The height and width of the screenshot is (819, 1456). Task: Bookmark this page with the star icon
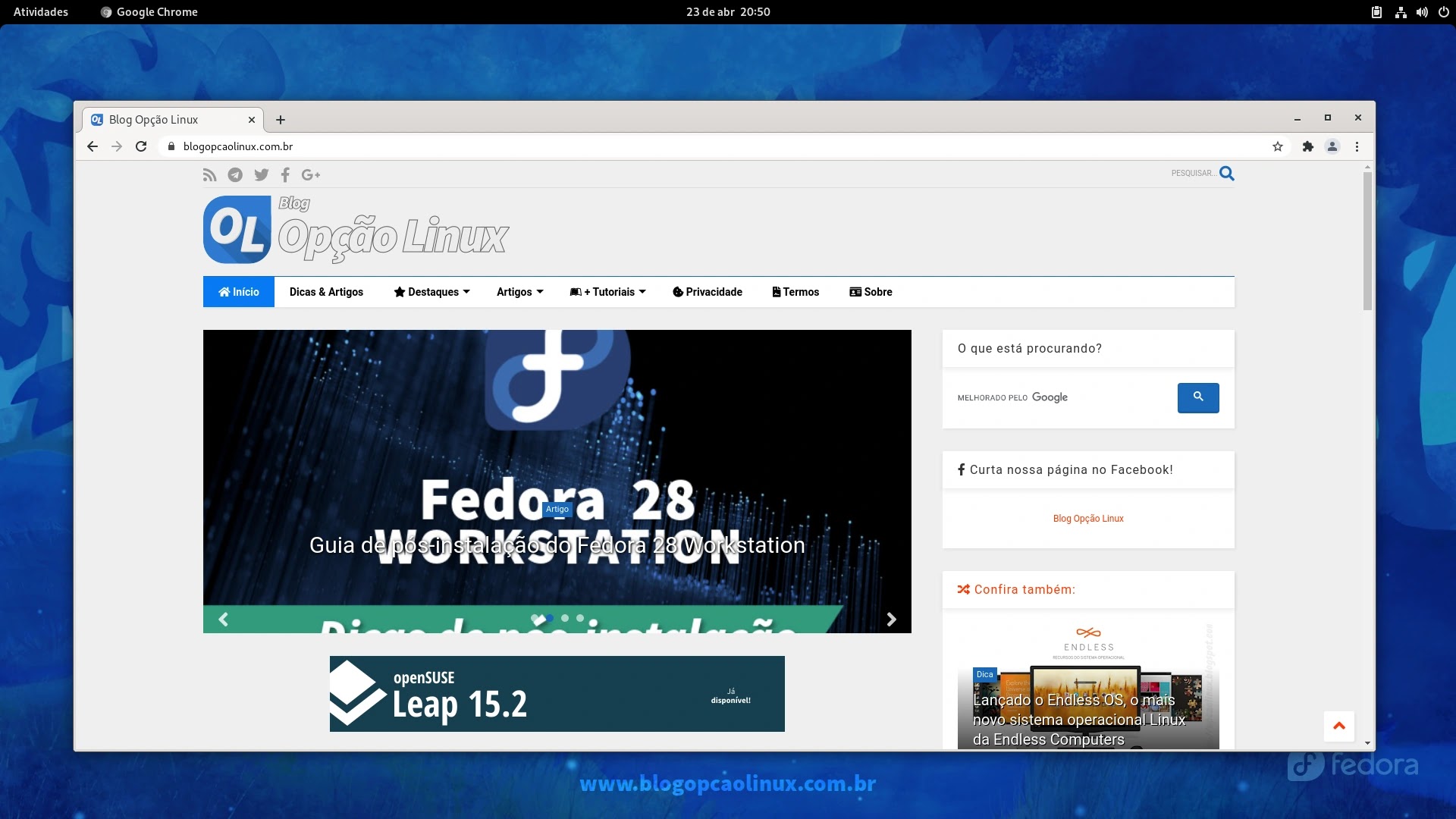point(1278,146)
